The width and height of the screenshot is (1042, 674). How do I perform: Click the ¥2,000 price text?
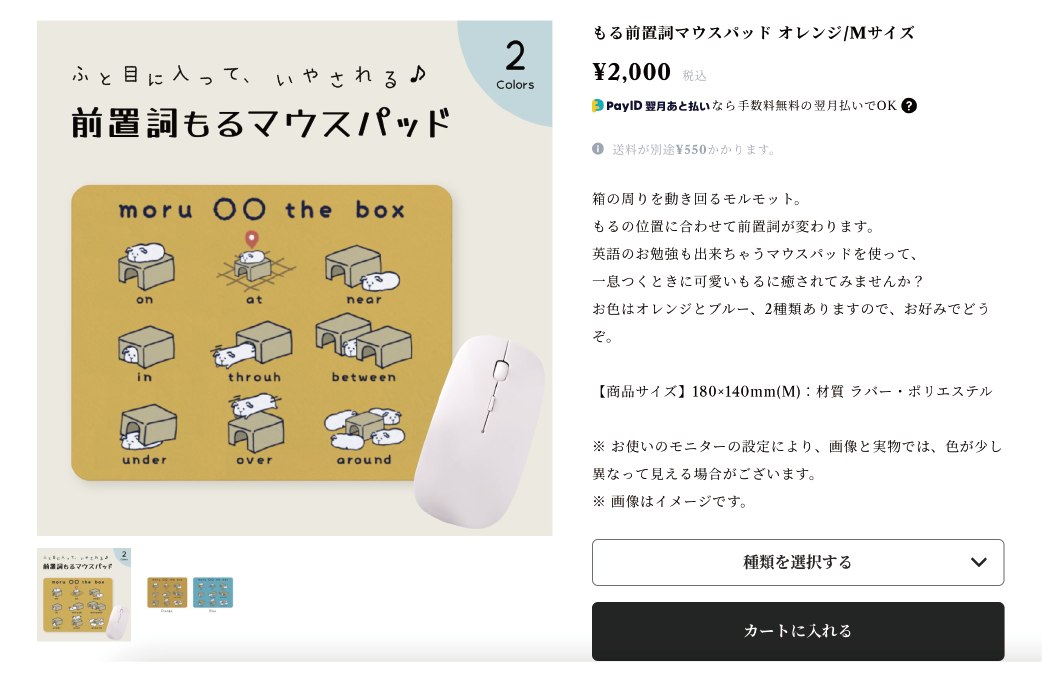(632, 72)
